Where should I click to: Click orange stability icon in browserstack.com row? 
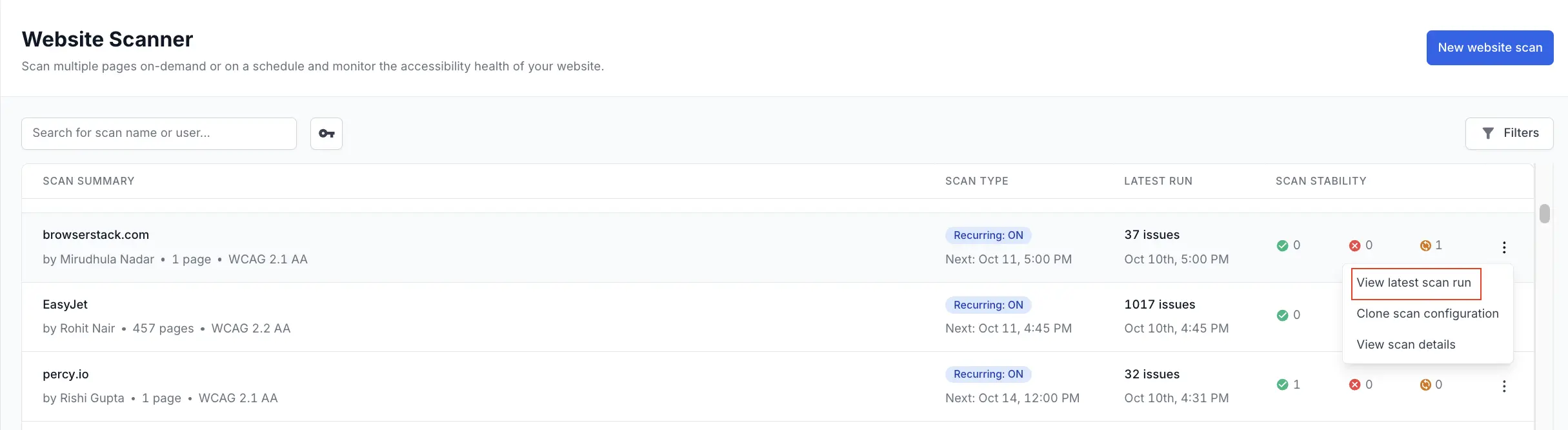(1425, 246)
